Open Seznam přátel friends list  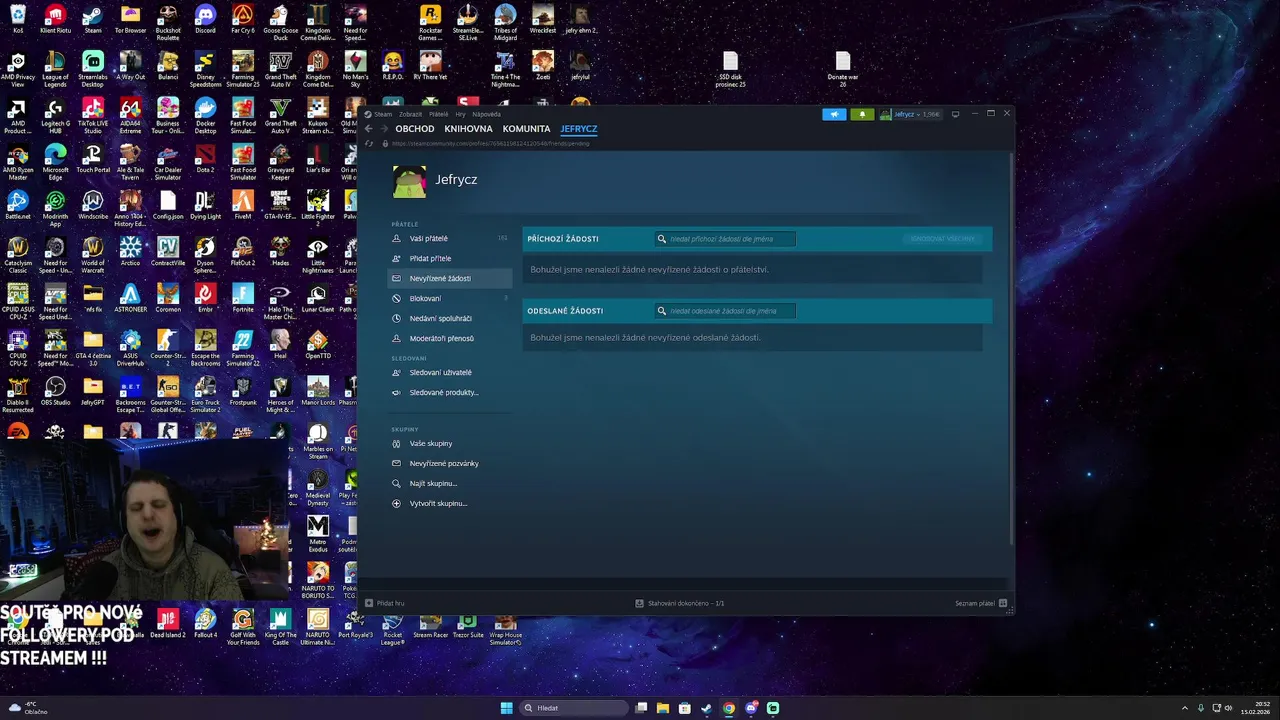[981, 603]
